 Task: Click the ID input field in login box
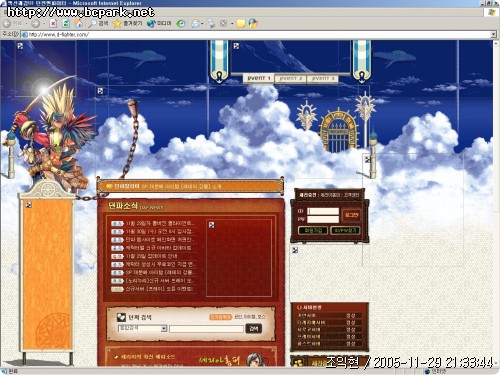(323, 211)
